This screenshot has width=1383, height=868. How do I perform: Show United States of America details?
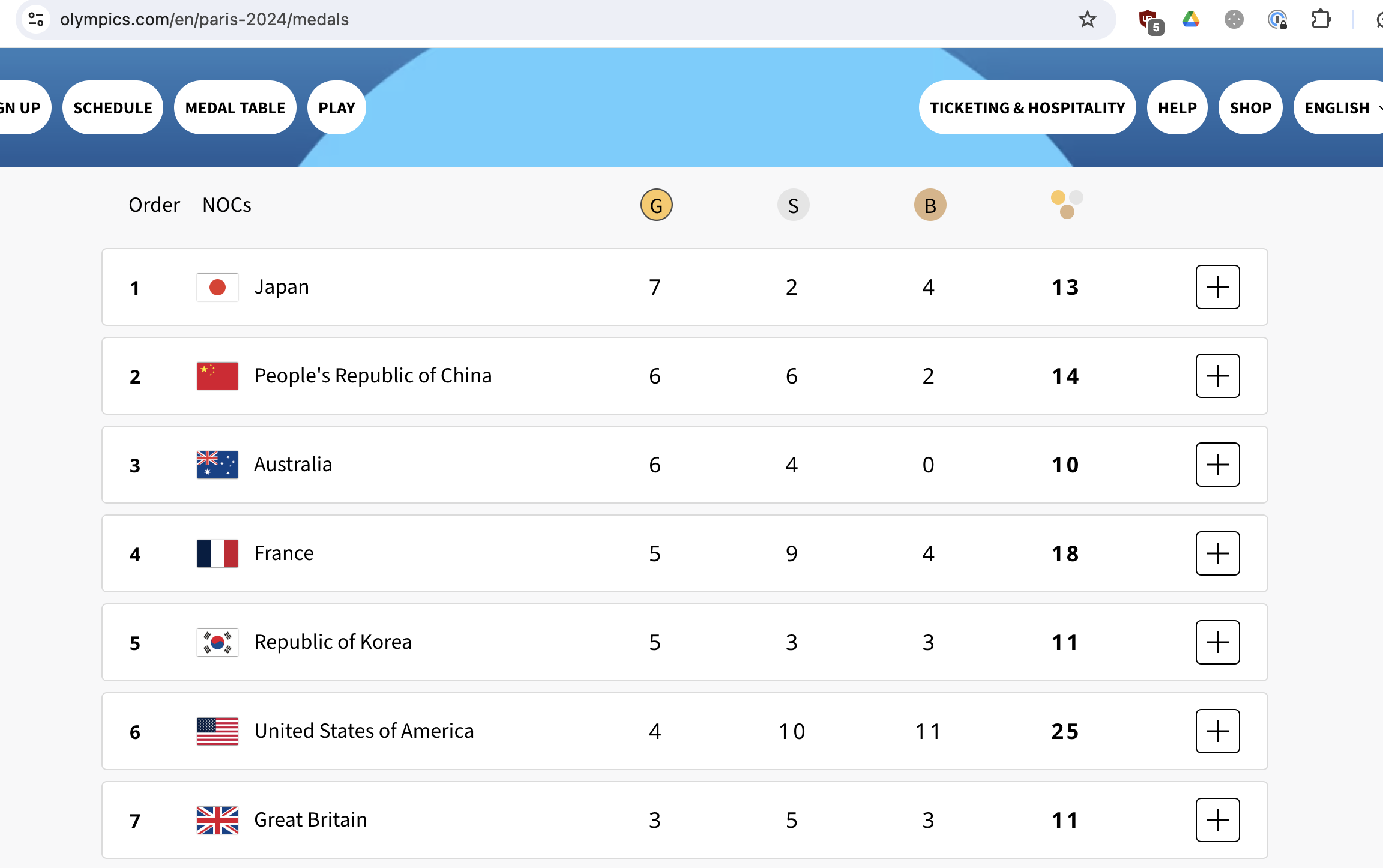pos(1217,731)
